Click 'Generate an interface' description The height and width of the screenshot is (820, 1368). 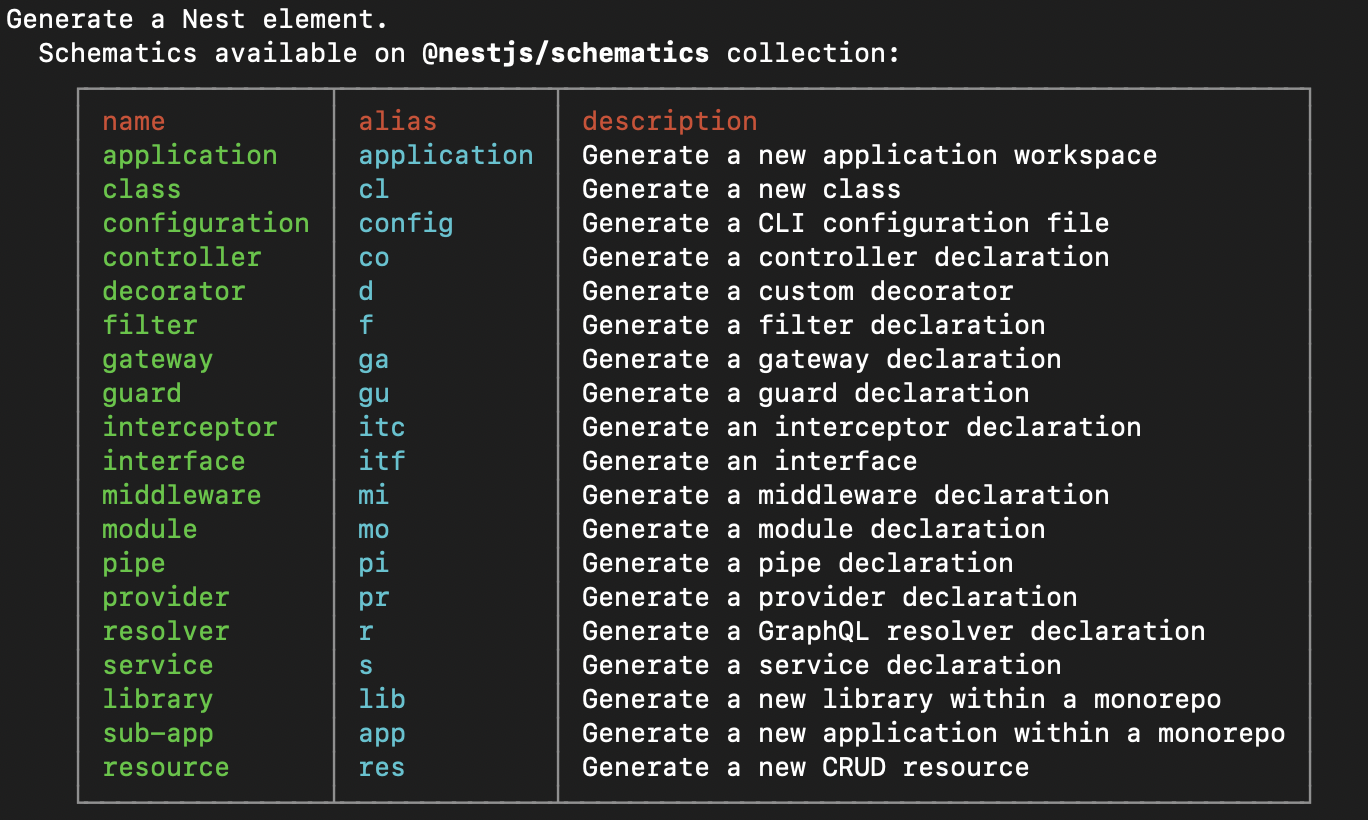[x=750, y=462]
